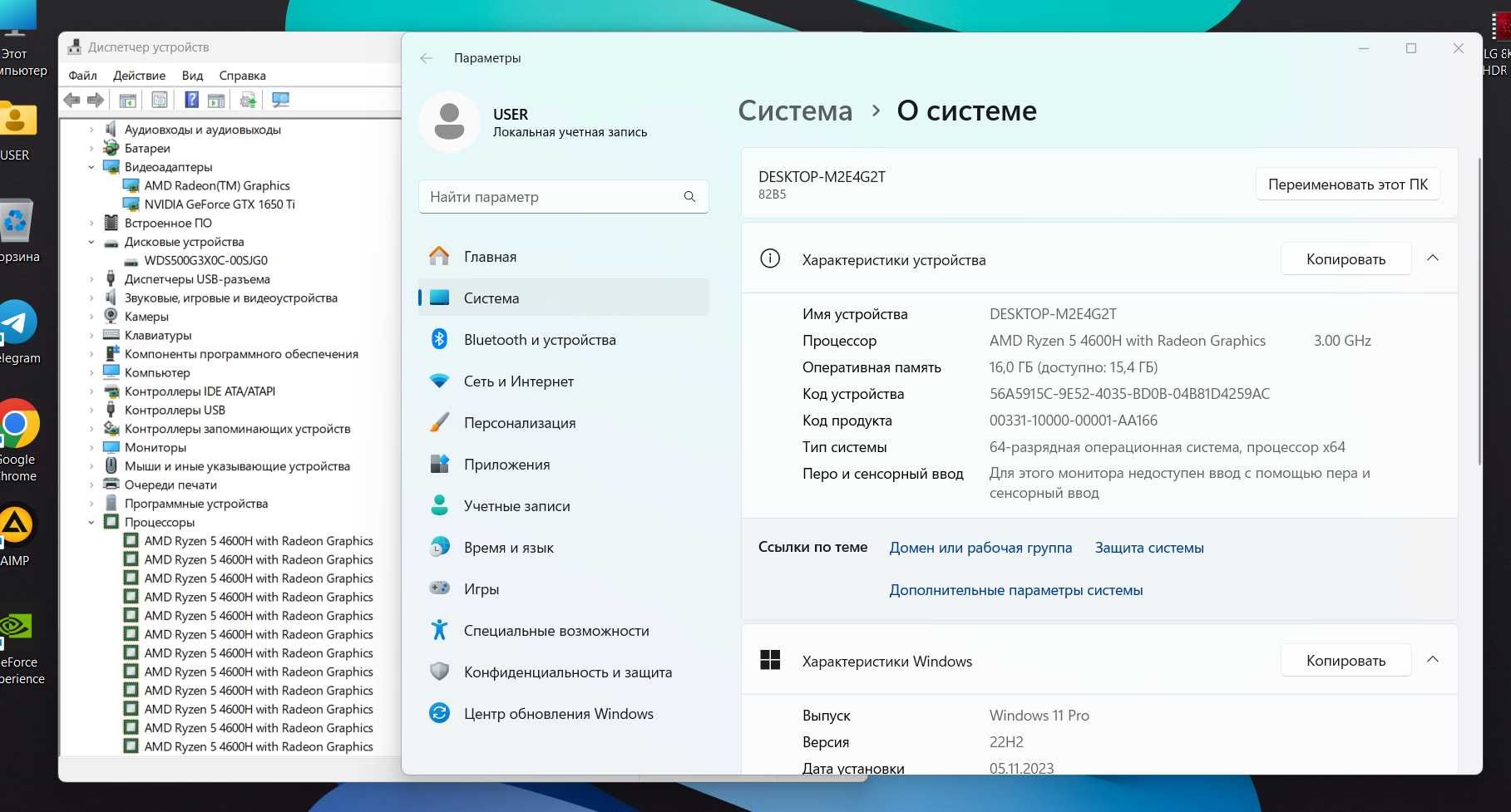The image size is (1511, 812).
Task: Collapse the Процессоры tree node
Action: (x=91, y=522)
